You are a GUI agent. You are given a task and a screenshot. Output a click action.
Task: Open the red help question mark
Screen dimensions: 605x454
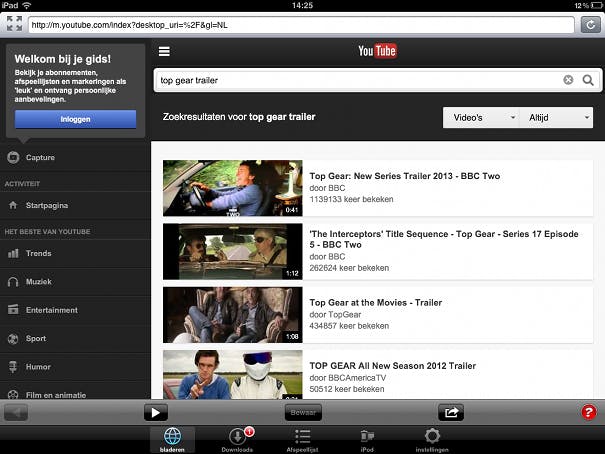click(589, 412)
